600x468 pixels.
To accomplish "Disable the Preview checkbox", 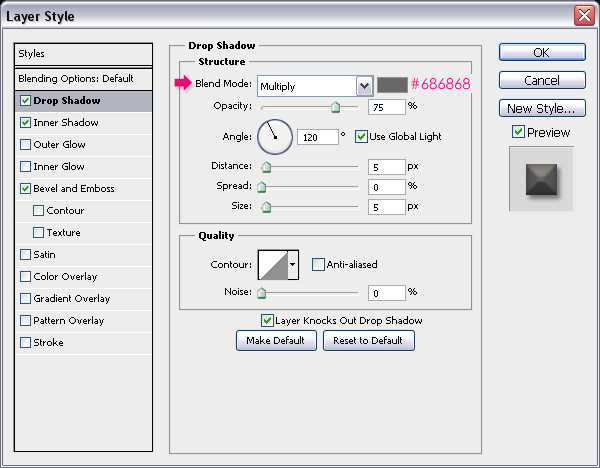I will [x=517, y=132].
